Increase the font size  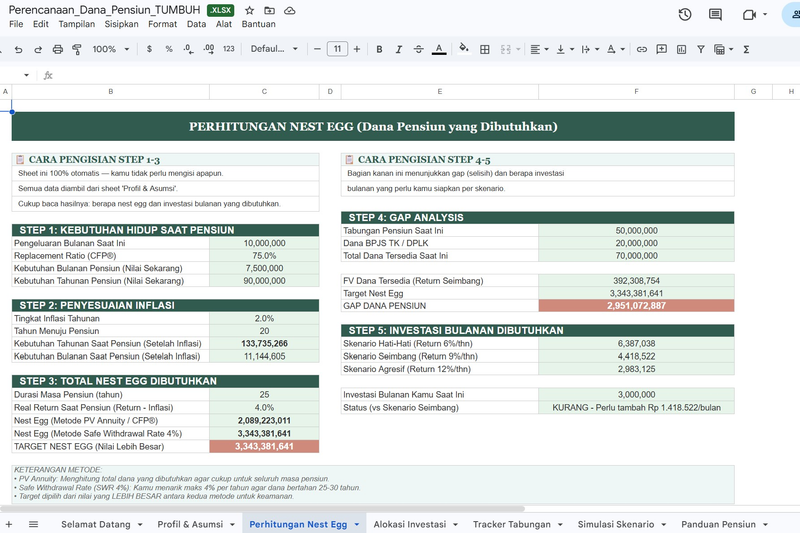tap(357, 49)
